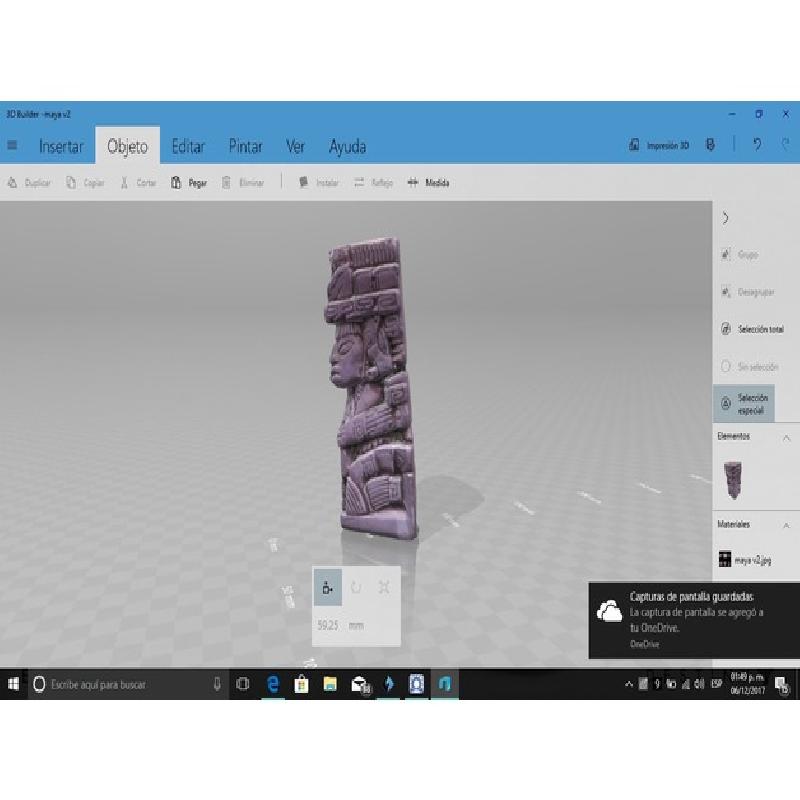
Task: Show hidden system tray icons
Action: pos(629,684)
